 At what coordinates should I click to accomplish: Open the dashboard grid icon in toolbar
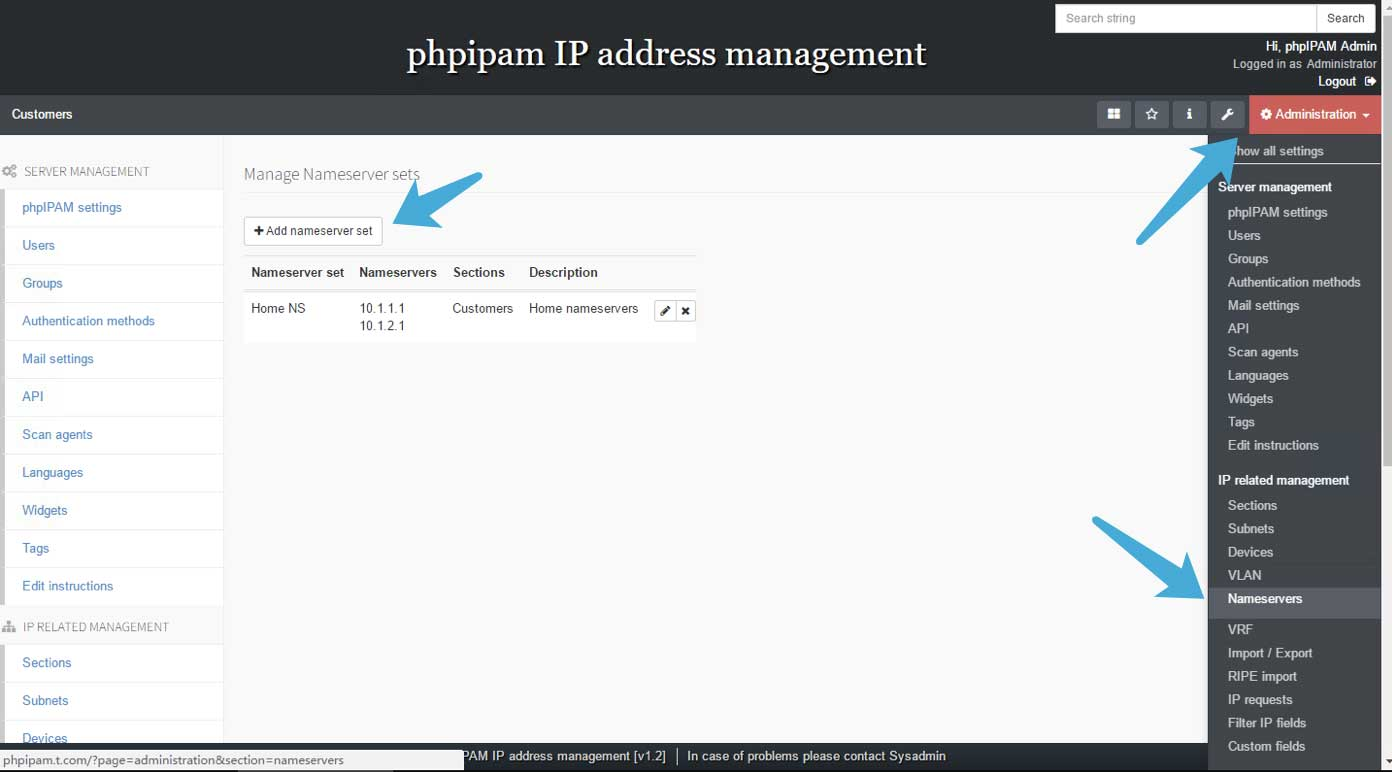(x=1113, y=114)
